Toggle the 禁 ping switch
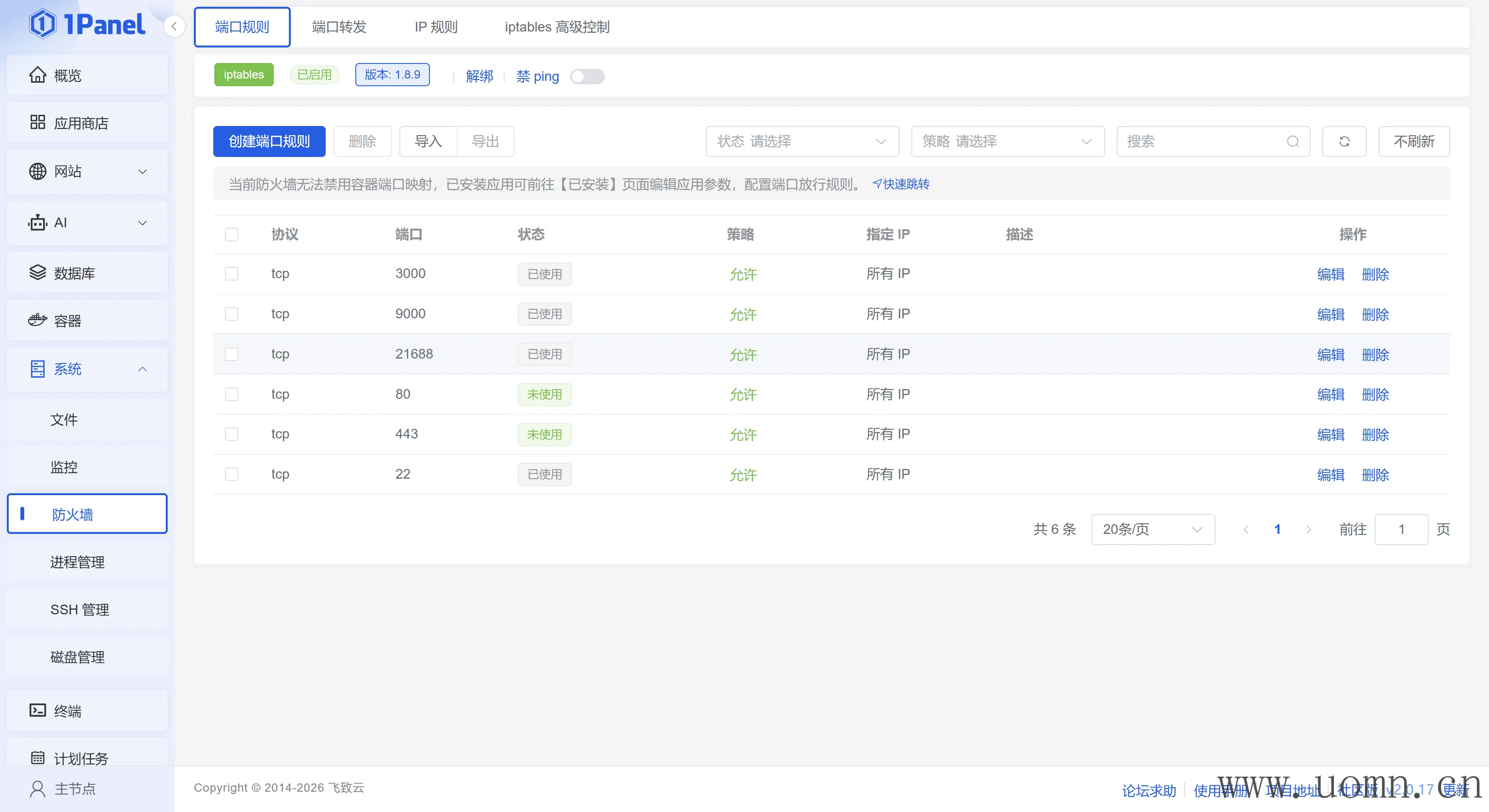Image resolution: width=1489 pixels, height=812 pixels. [586, 76]
